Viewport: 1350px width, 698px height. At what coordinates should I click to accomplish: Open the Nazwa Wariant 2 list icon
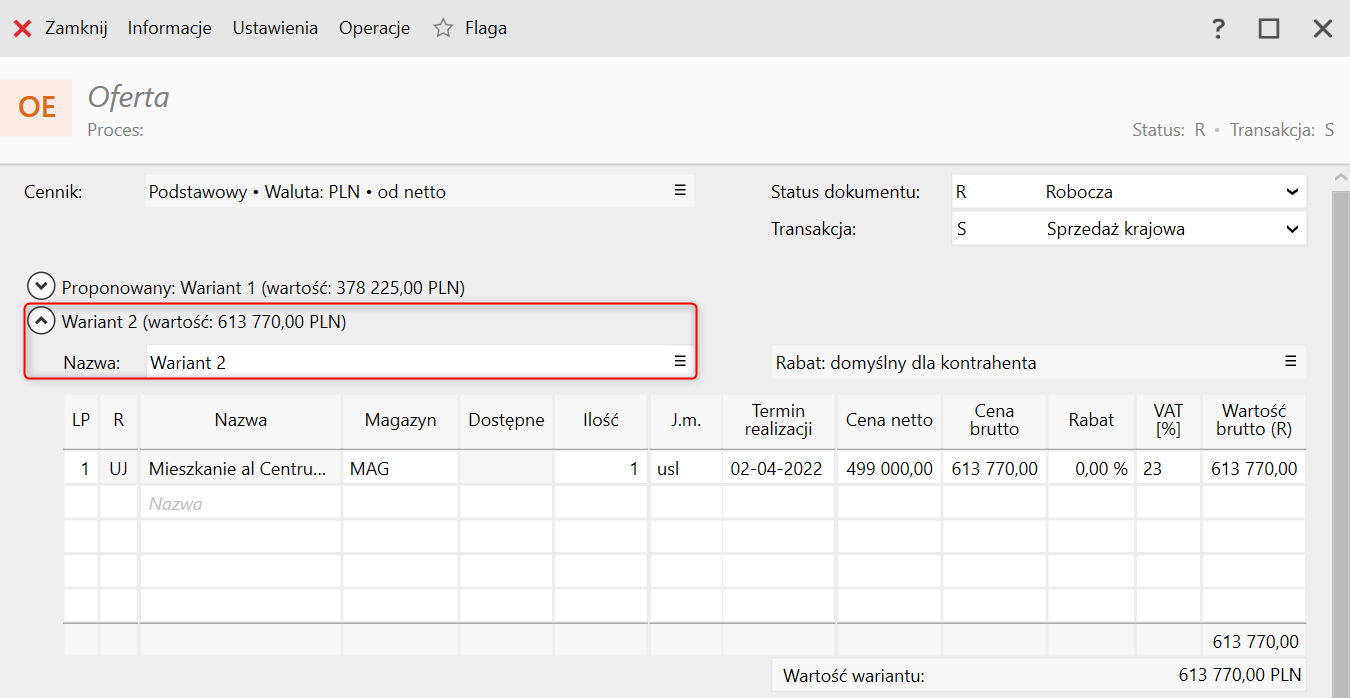(680, 361)
